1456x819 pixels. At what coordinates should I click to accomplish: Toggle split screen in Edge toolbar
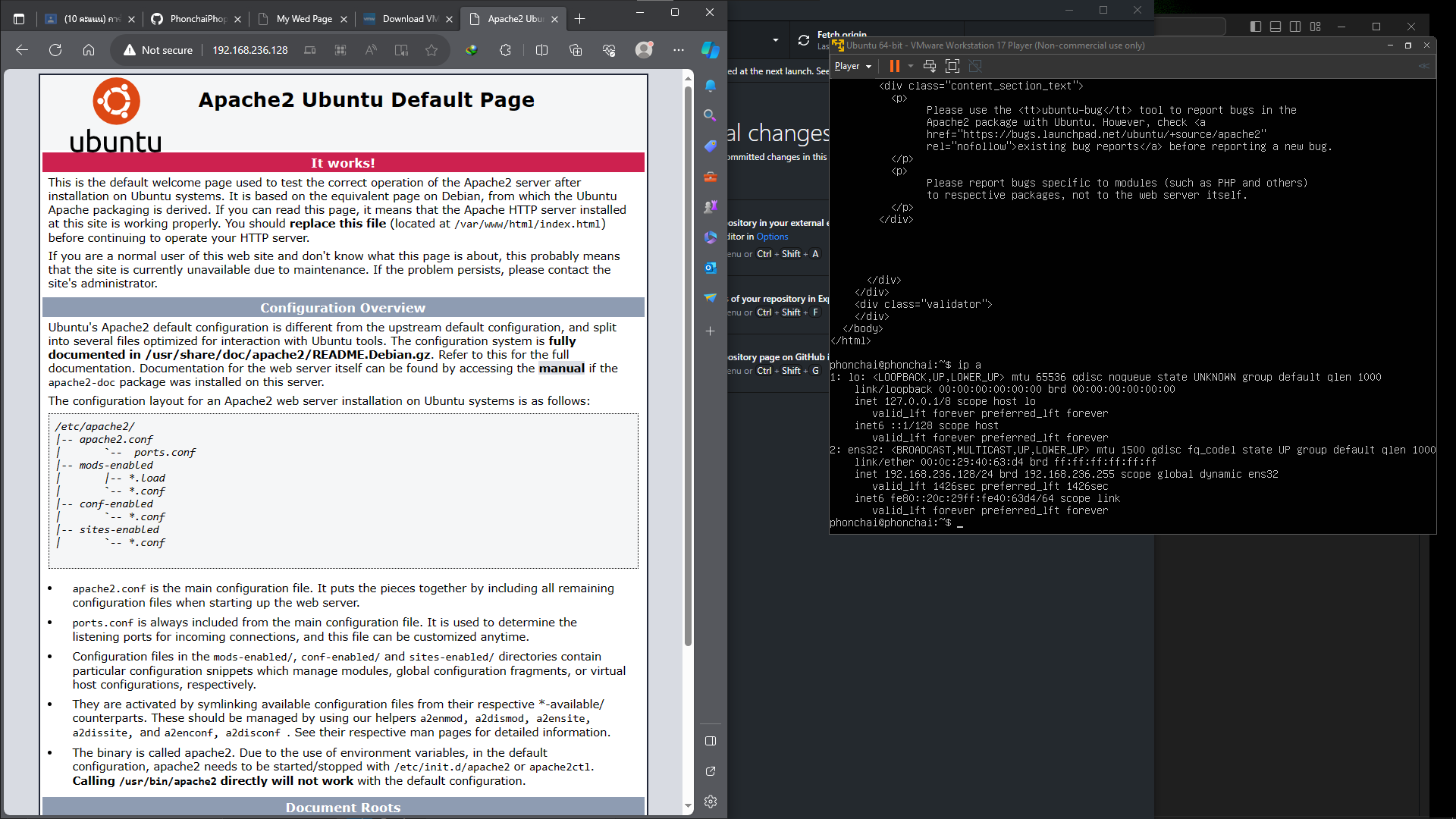[541, 50]
